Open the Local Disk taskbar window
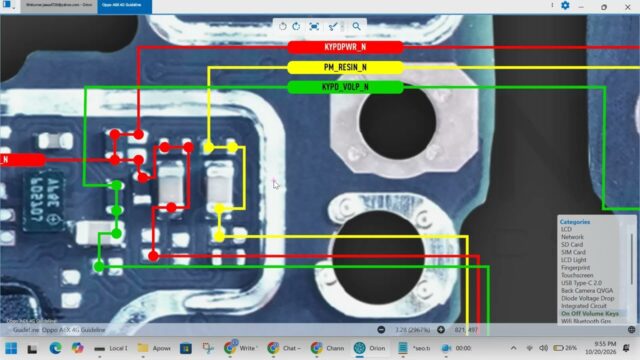The image size is (640, 360). pyautogui.click(x=111, y=348)
